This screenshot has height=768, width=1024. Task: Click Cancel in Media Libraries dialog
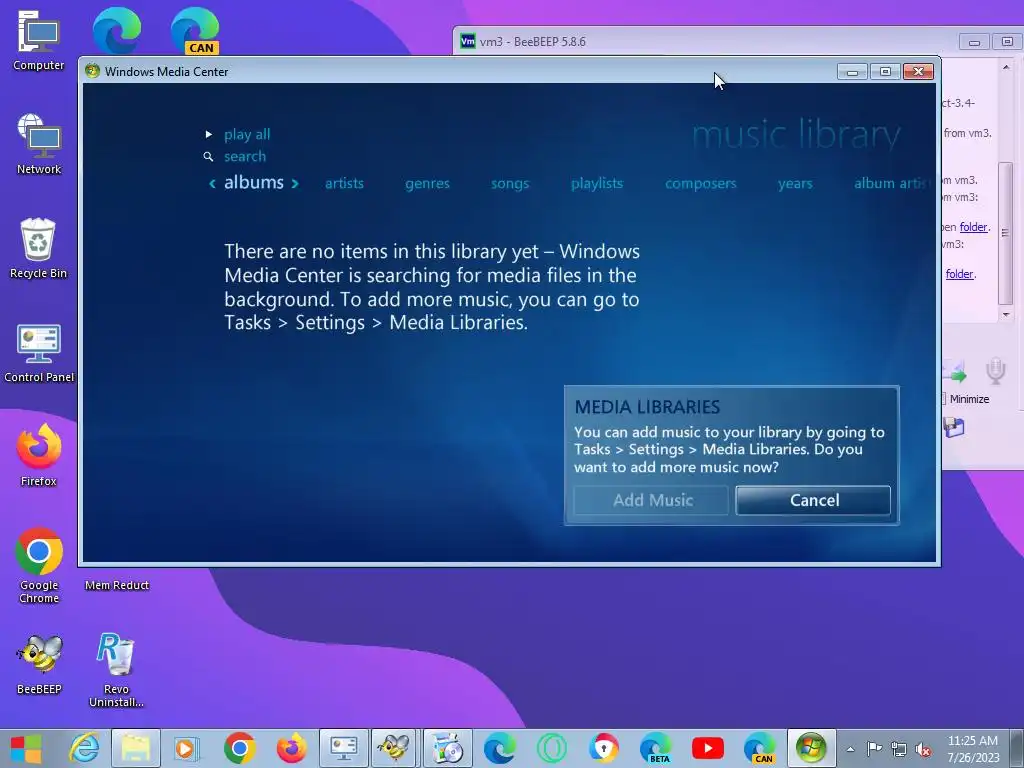(813, 500)
